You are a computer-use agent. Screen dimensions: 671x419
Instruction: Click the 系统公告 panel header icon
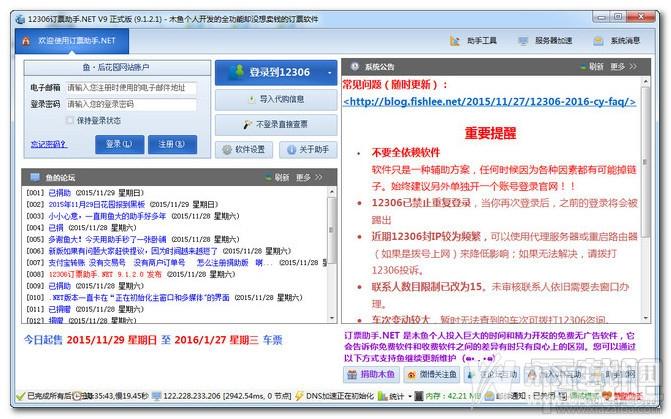pyautogui.click(x=355, y=67)
